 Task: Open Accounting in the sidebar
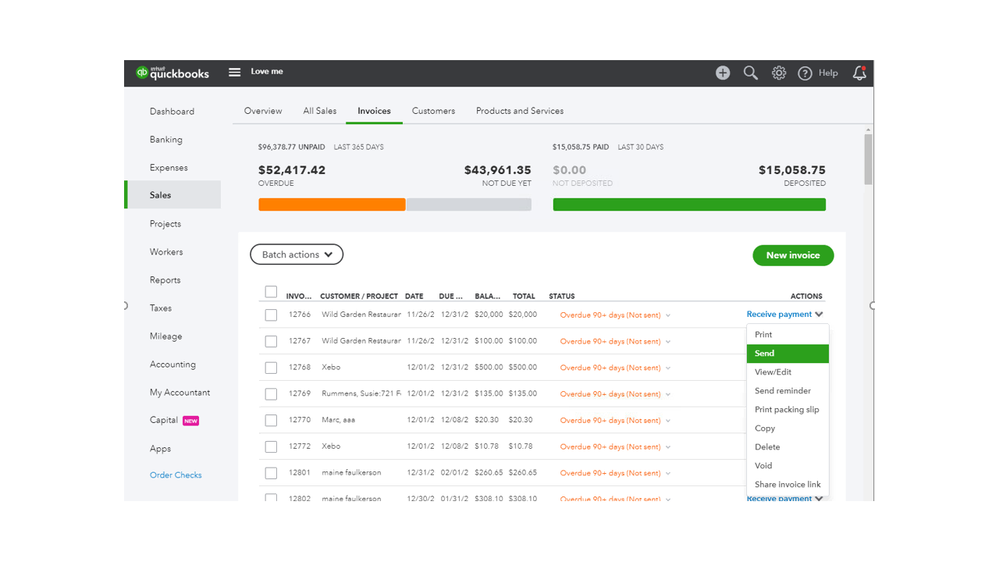[x=172, y=364]
